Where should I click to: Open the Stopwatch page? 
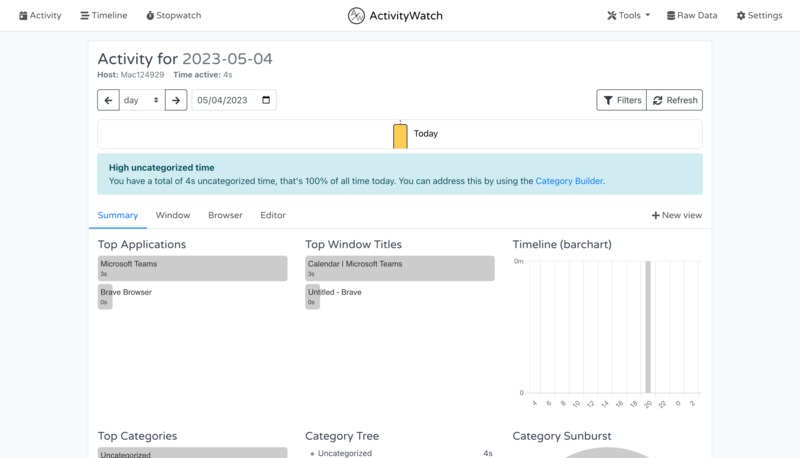(173, 15)
